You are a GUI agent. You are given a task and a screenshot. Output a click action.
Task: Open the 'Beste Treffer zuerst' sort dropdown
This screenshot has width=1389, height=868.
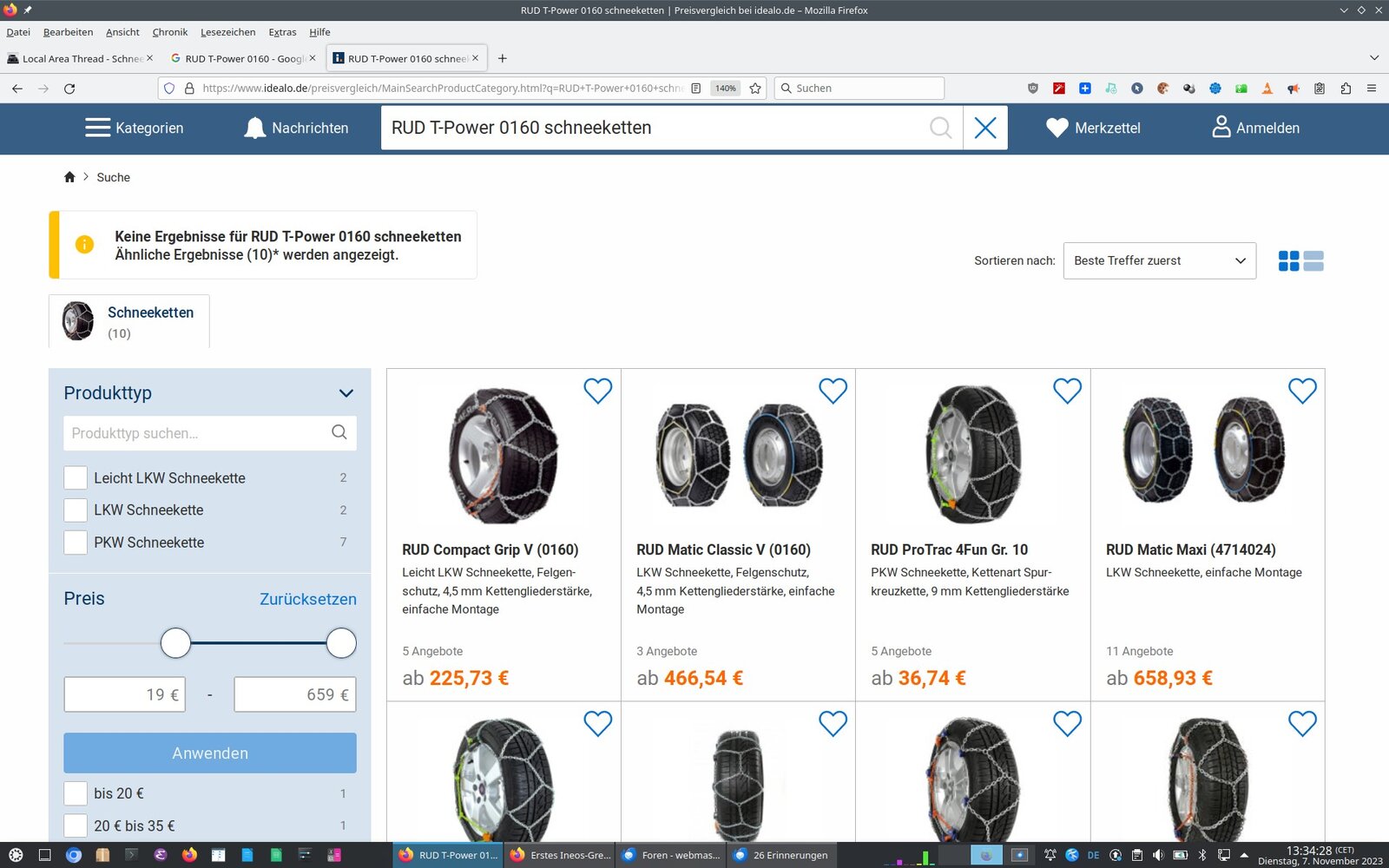[1159, 260]
